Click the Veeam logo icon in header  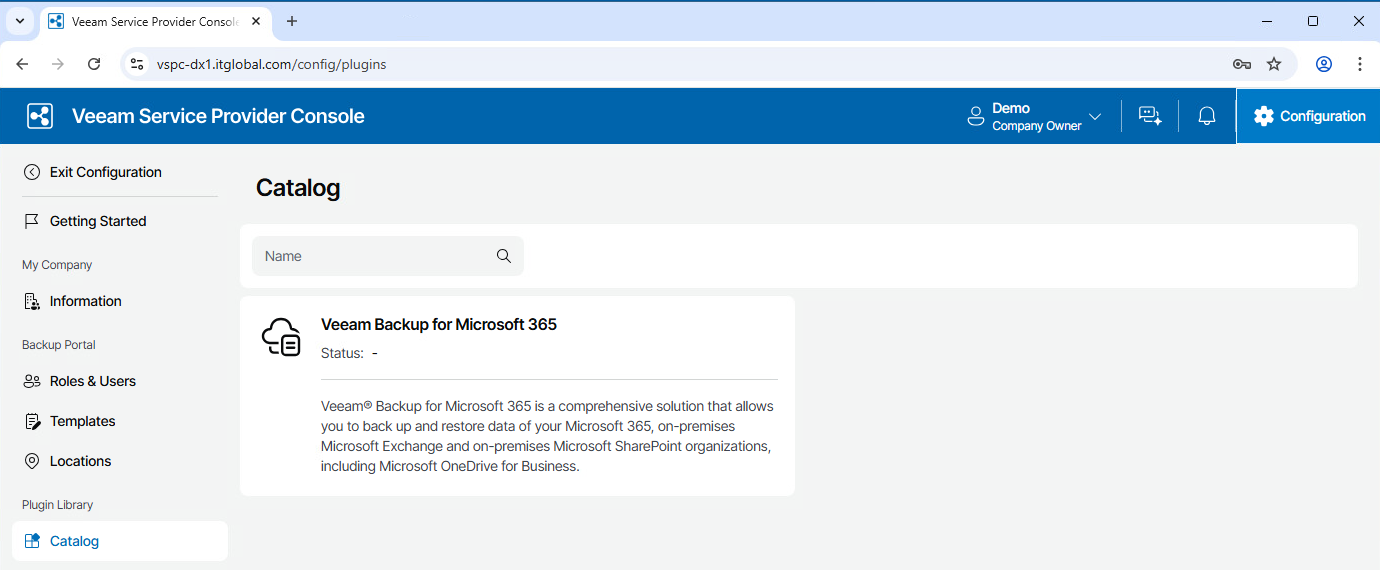click(x=40, y=116)
